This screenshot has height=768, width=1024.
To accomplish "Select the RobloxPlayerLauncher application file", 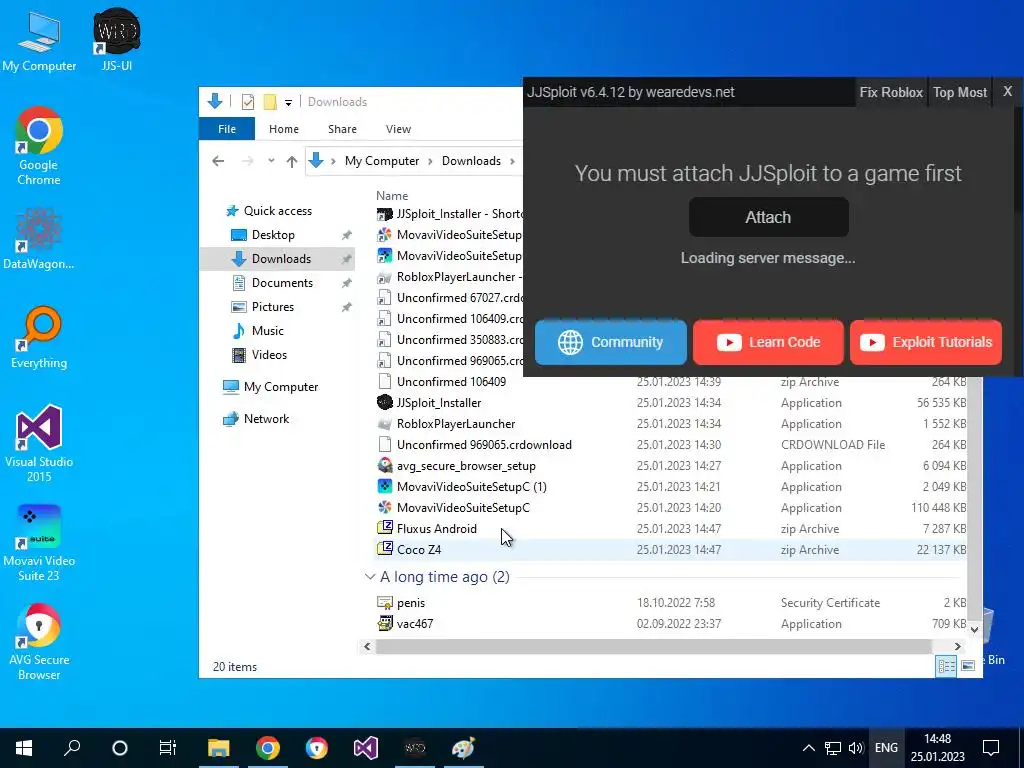I will coord(671,424).
